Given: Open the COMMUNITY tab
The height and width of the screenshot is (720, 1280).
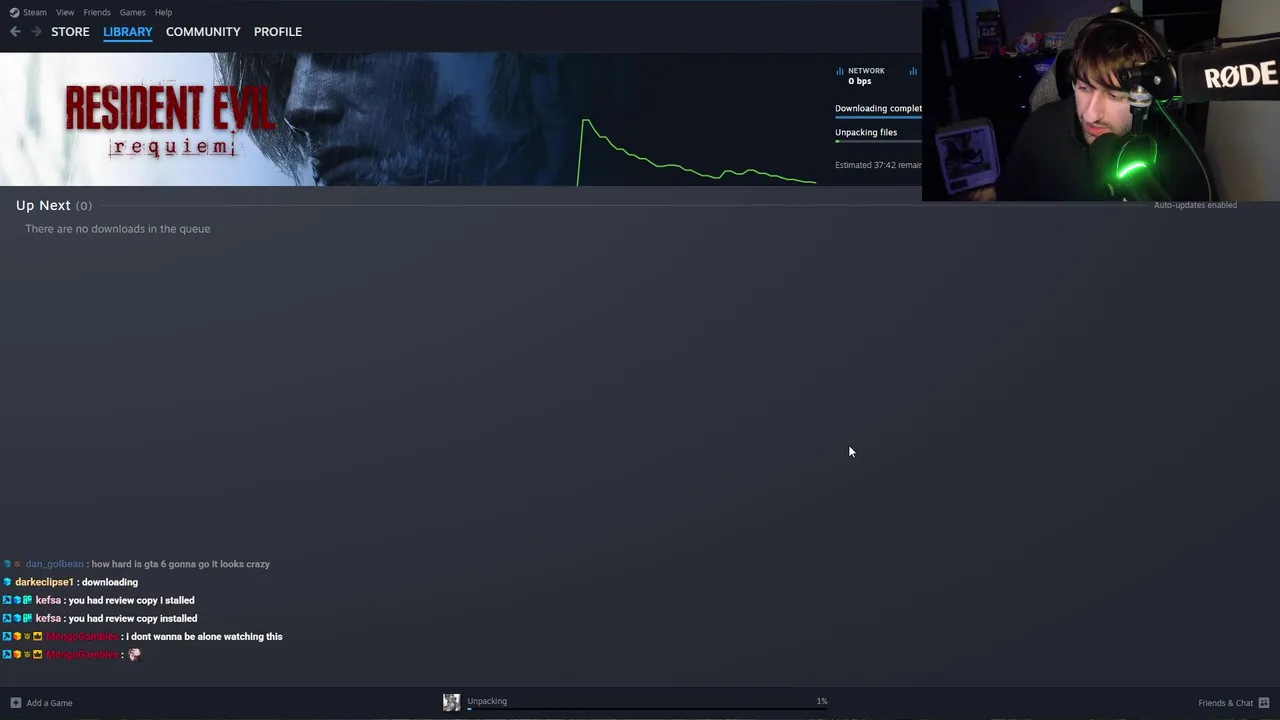Looking at the screenshot, I should pos(203,32).
